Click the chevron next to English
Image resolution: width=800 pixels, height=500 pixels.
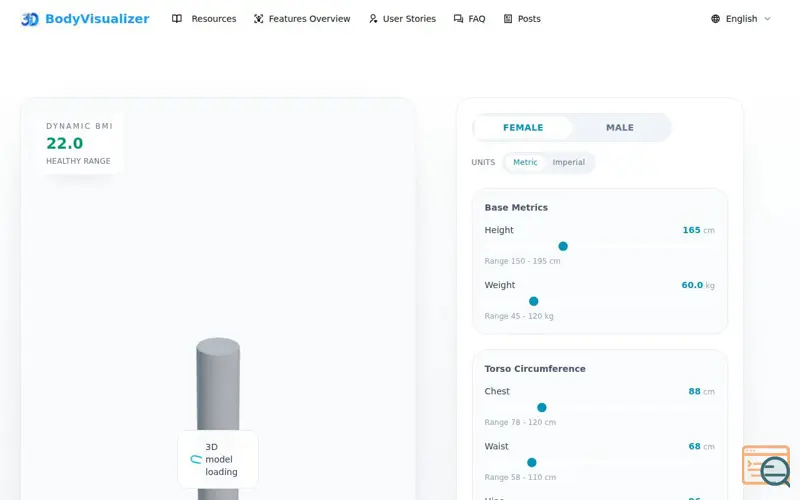pyautogui.click(x=767, y=19)
